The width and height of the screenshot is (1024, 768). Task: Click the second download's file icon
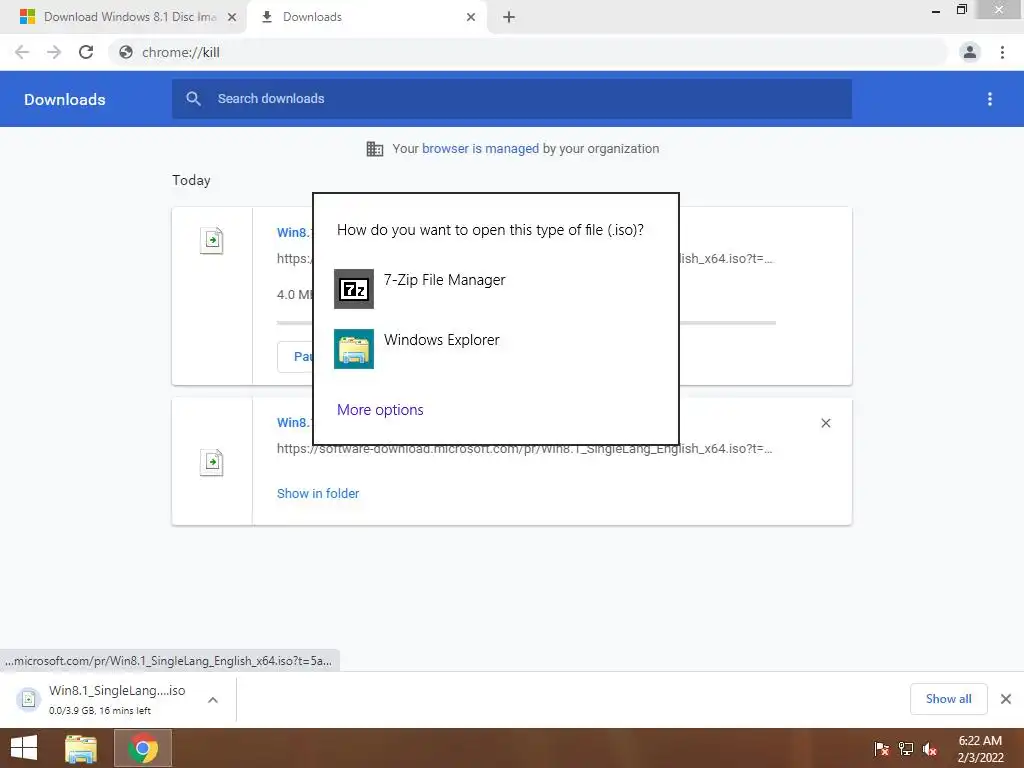click(x=212, y=462)
